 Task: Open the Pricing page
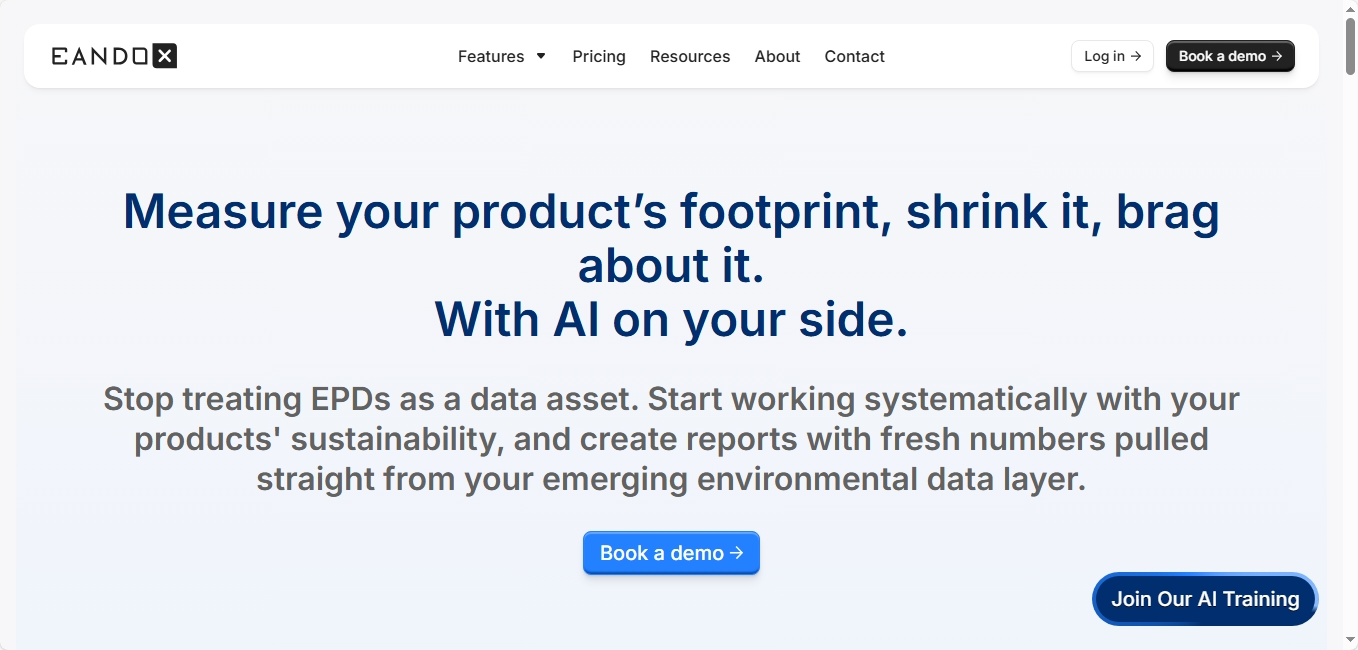point(598,57)
